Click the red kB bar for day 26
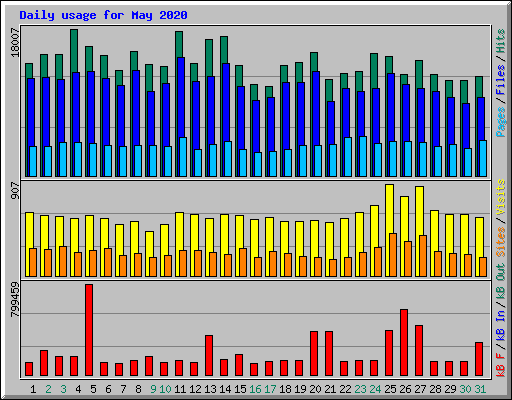Screen dimensions: 512x400 tap(404, 343)
